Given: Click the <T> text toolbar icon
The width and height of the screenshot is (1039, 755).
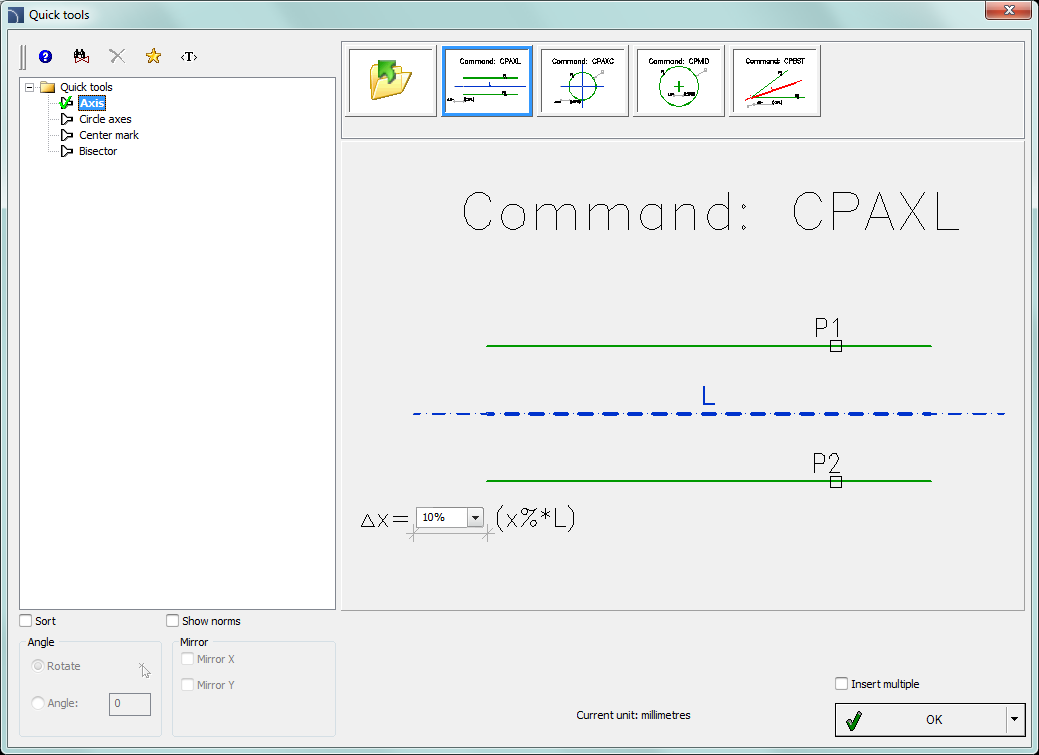Looking at the screenshot, I should (188, 57).
